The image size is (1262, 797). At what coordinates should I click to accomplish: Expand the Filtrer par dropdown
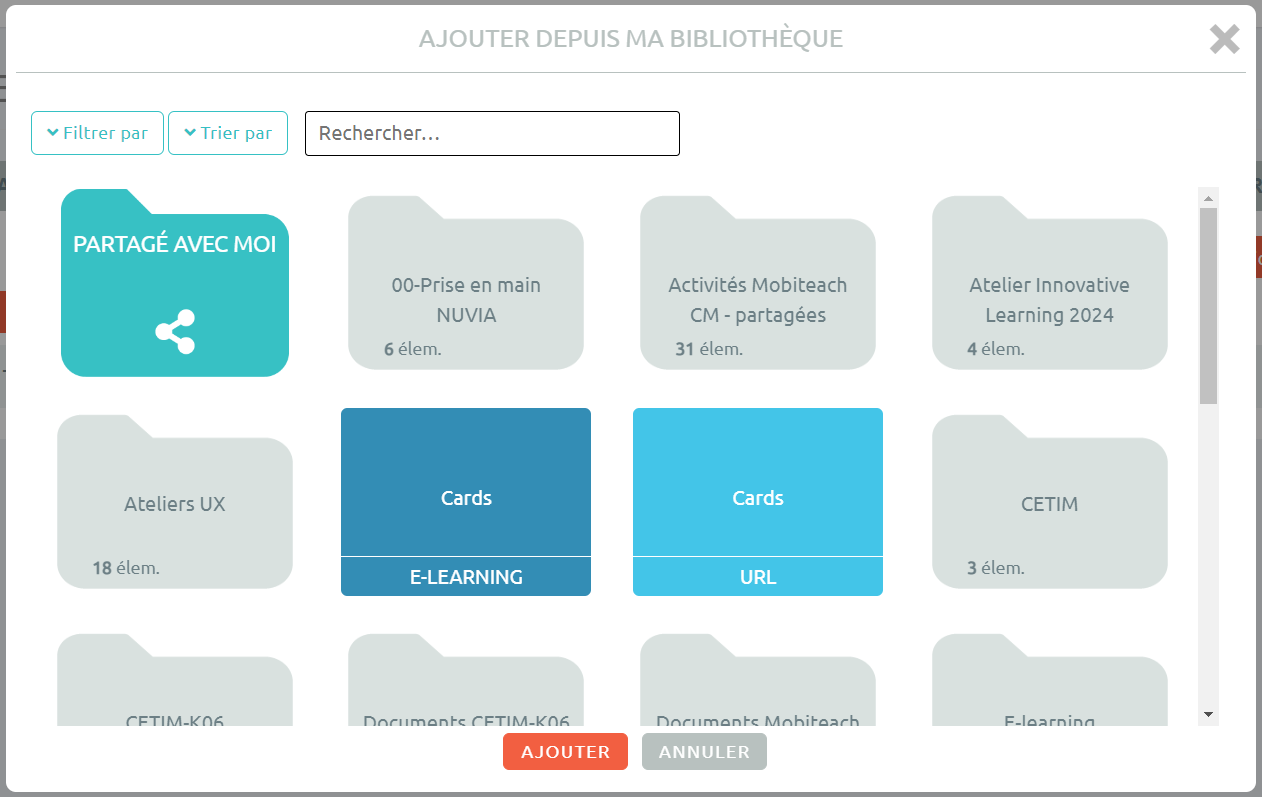[x=97, y=133]
